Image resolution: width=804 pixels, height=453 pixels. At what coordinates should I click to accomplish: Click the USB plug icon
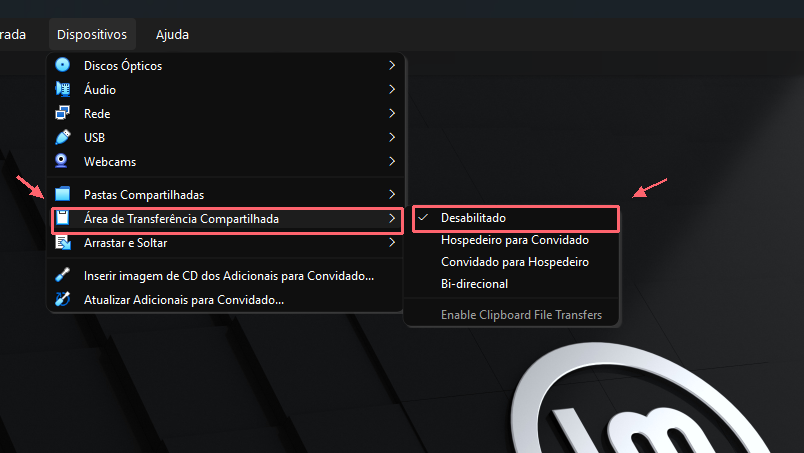tap(63, 137)
